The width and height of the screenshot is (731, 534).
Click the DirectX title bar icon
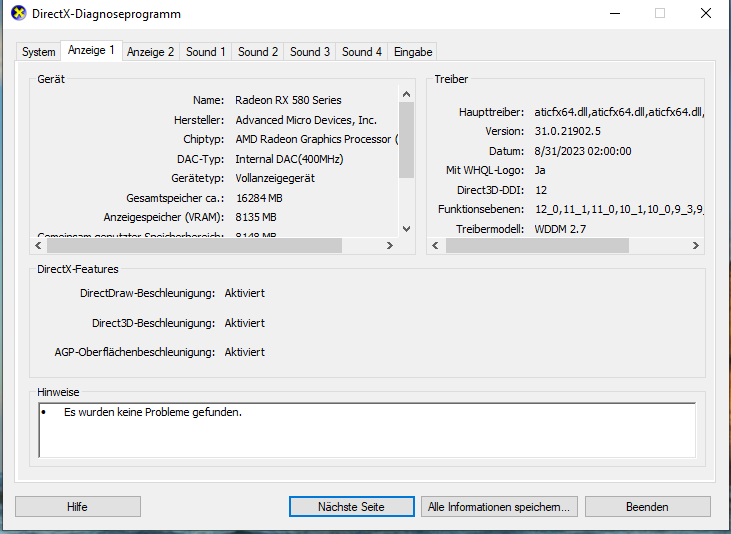19,13
